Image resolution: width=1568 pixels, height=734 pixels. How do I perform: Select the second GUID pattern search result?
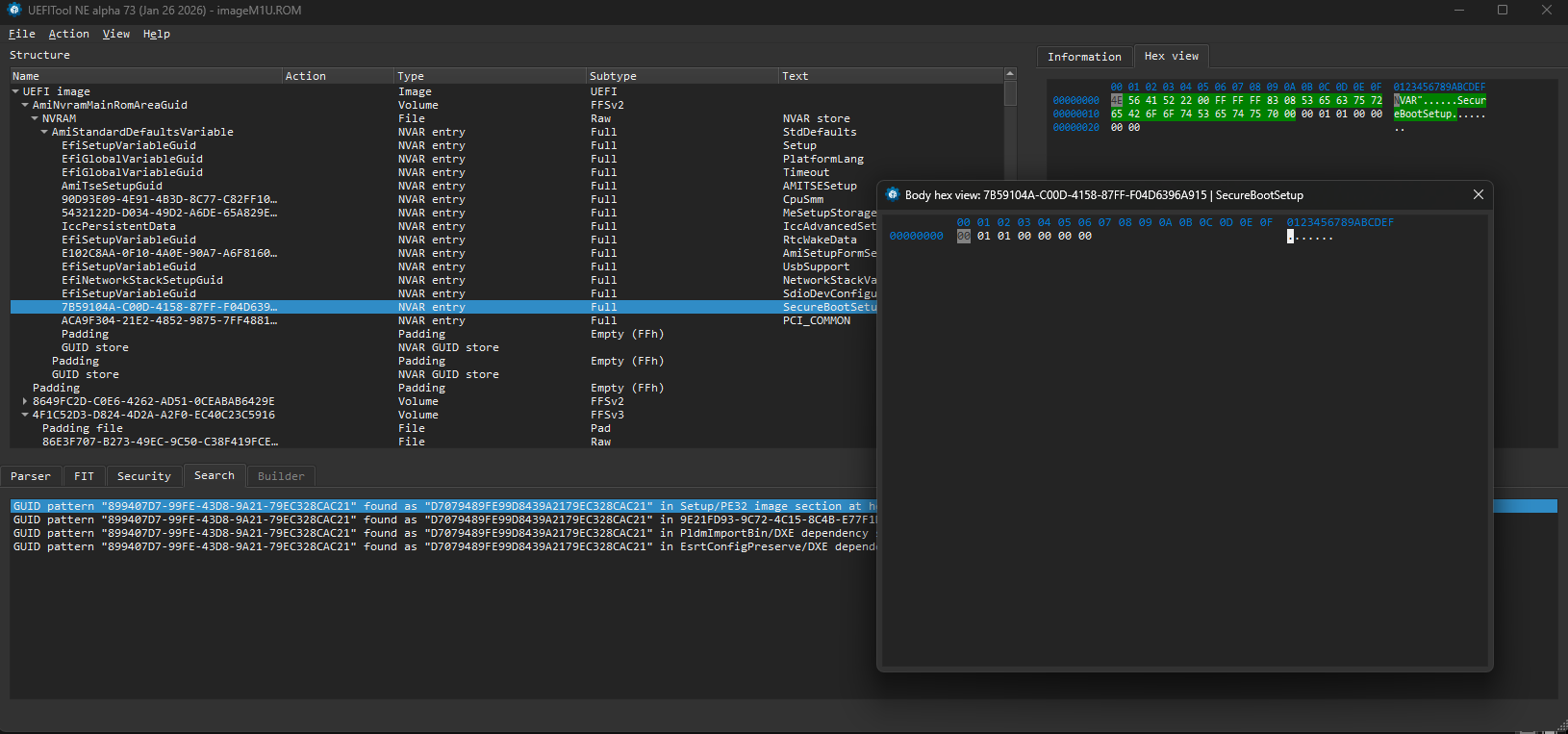(x=385, y=519)
